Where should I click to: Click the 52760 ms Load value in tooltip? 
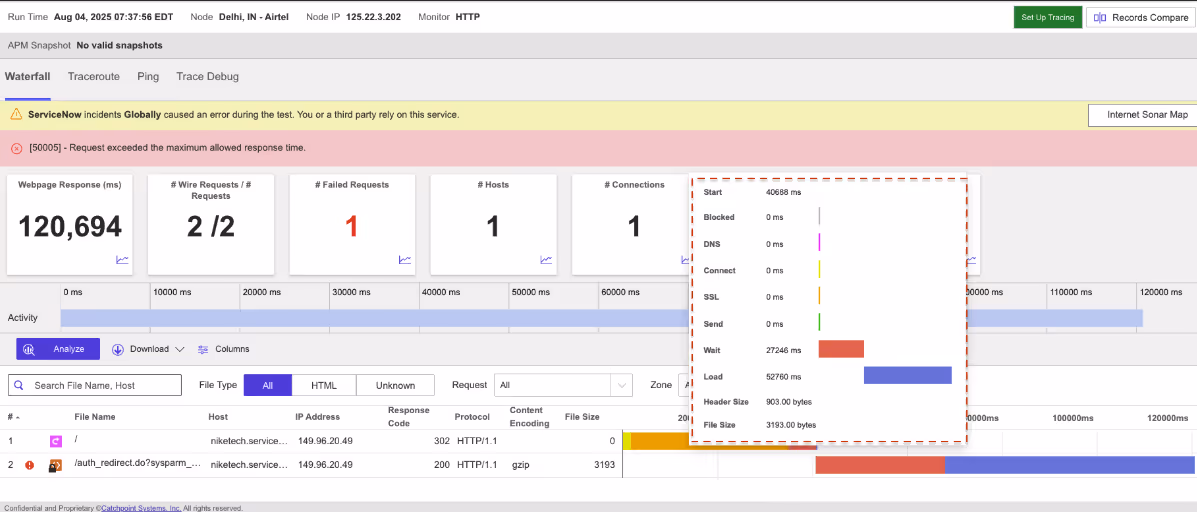pos(783,377)
